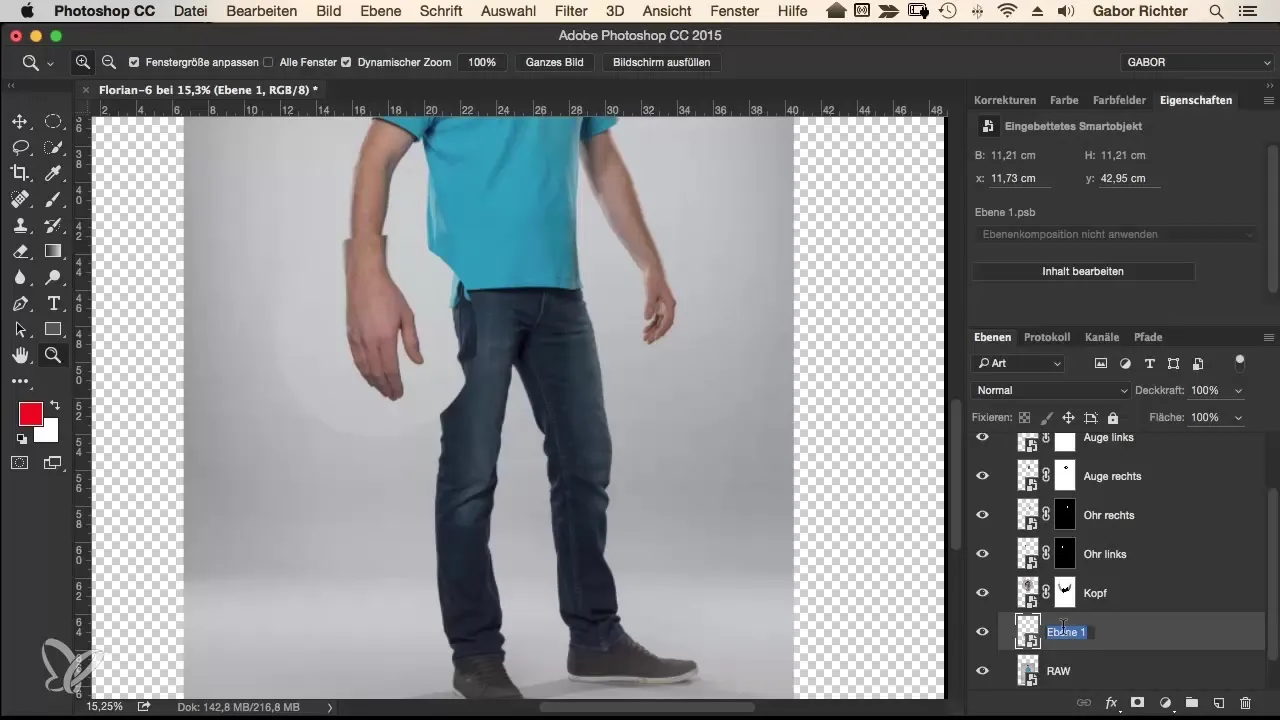This screenshot has height=720, width=1280.
Task: Open zoom tool preset picker arrow
Action: tap(50, 63)
